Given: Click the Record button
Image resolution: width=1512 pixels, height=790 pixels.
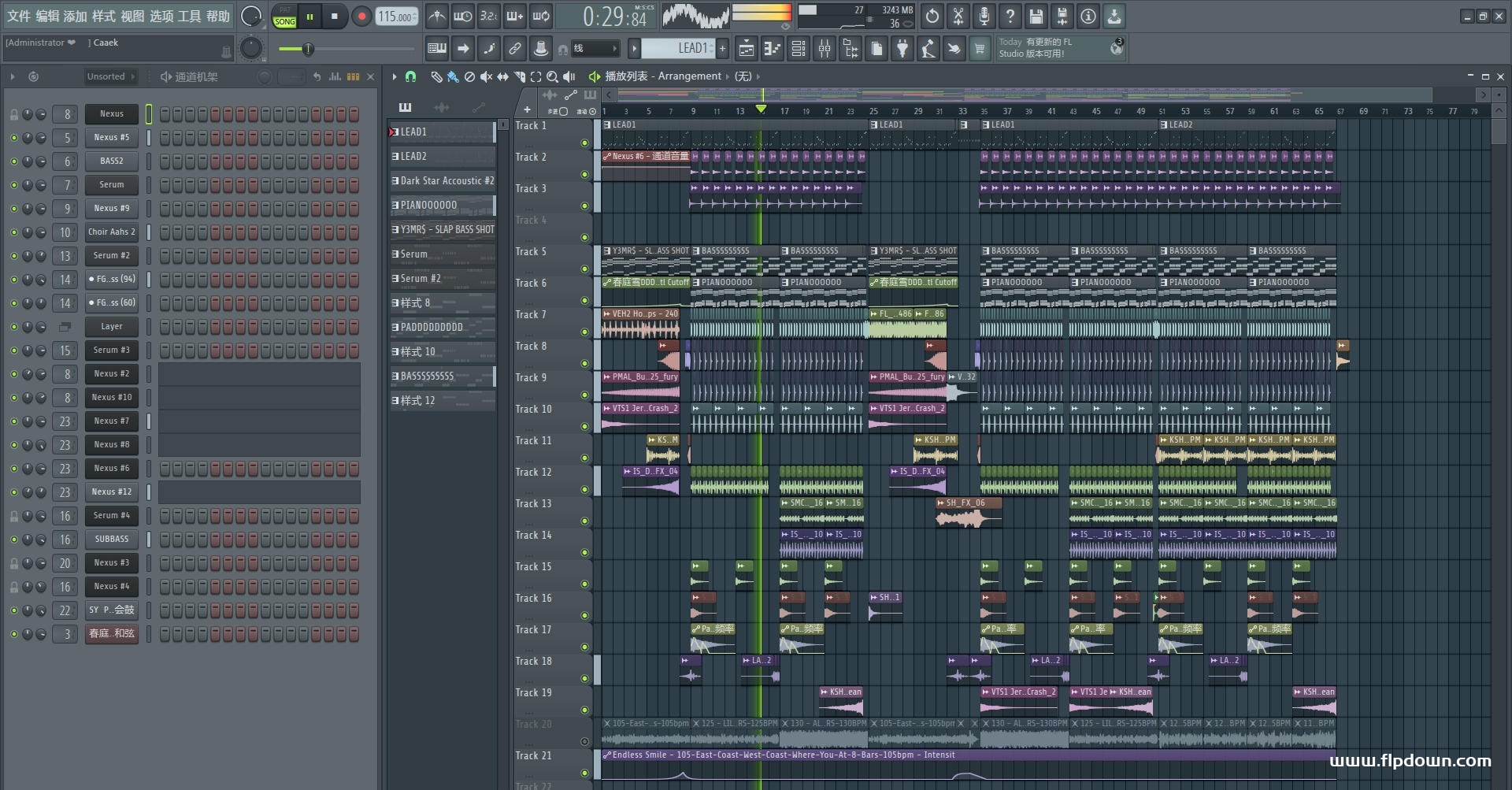Looking at the screenshot, I should click(x=361, y=16).
